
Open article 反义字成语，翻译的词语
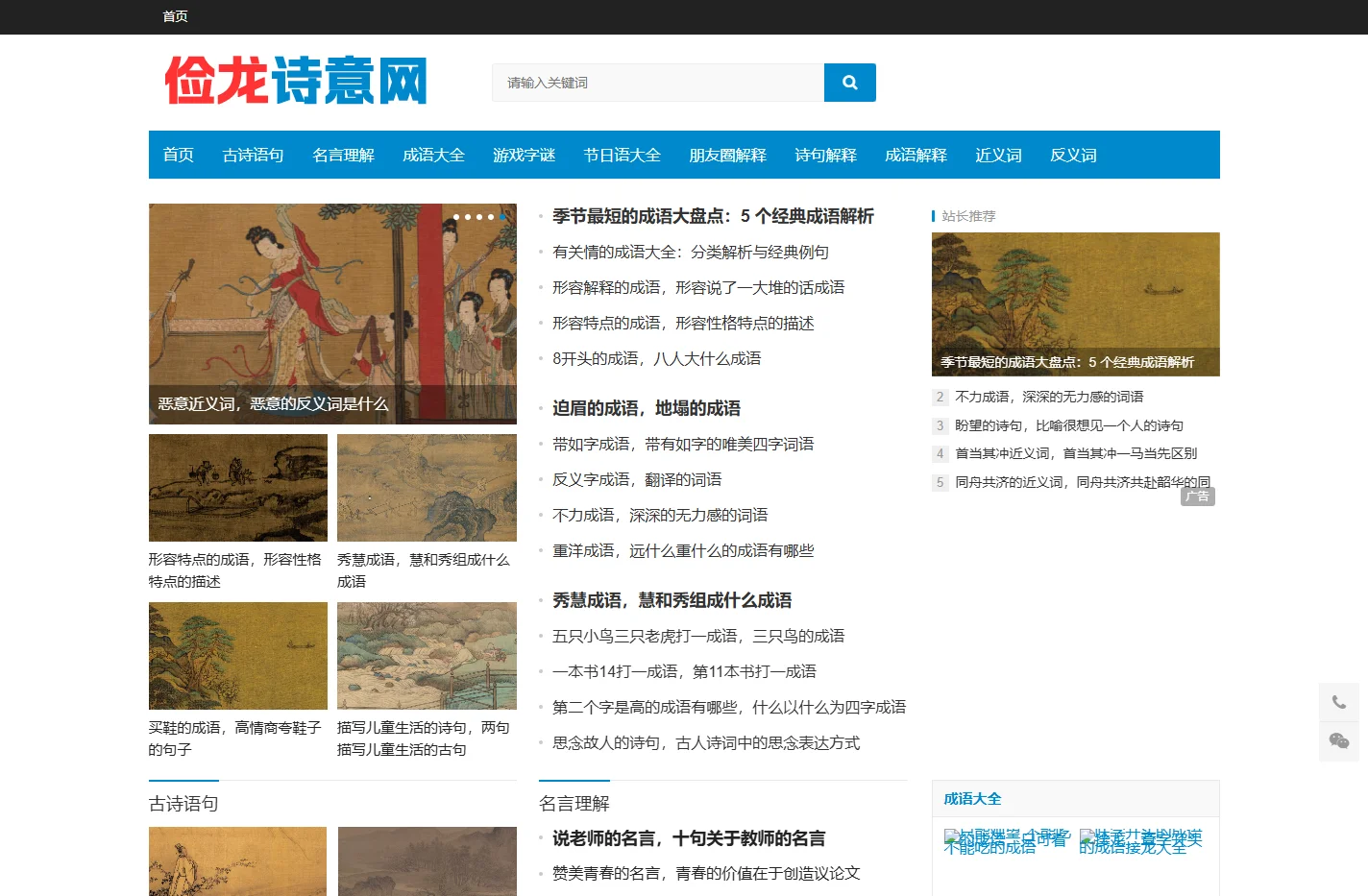point(637,479)
